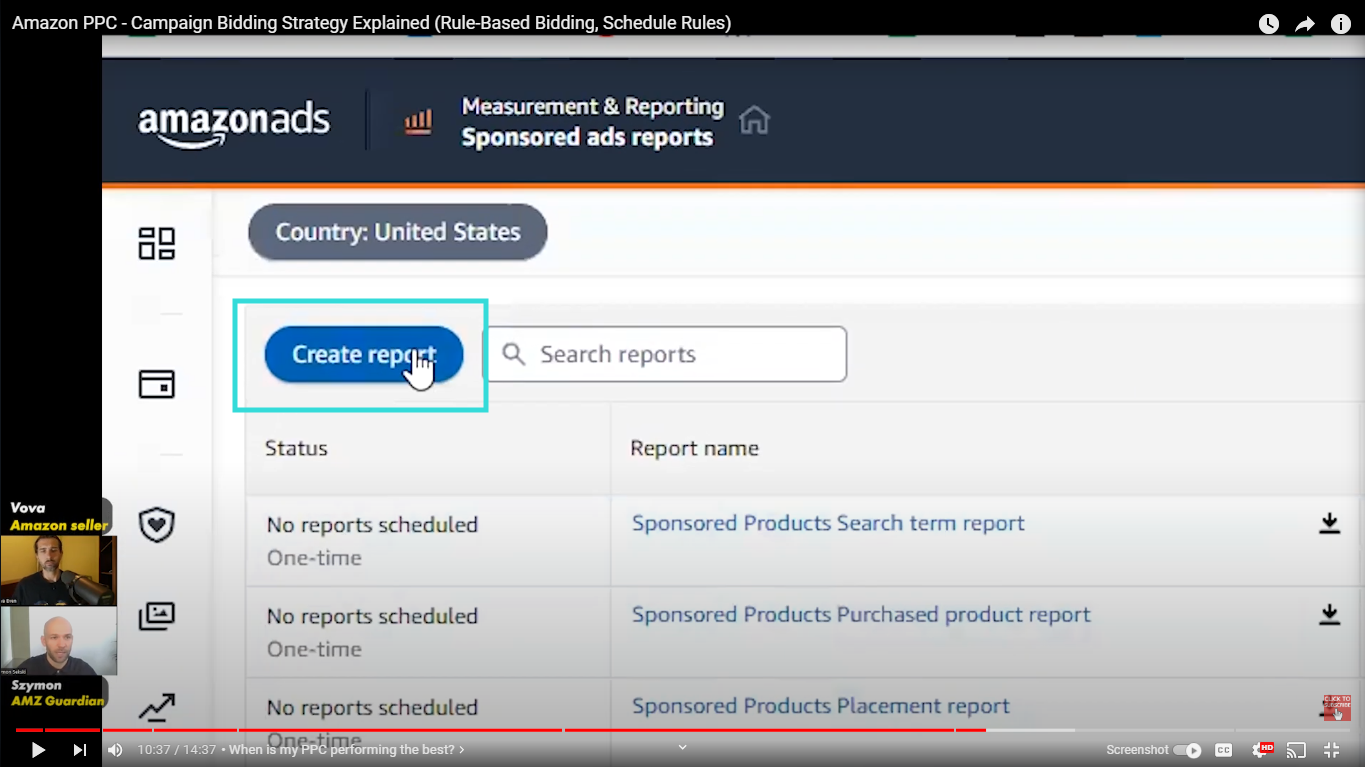Click the amazon ads logo
The height and width of the screenshot is (767, 1365).
click(234, 124)
